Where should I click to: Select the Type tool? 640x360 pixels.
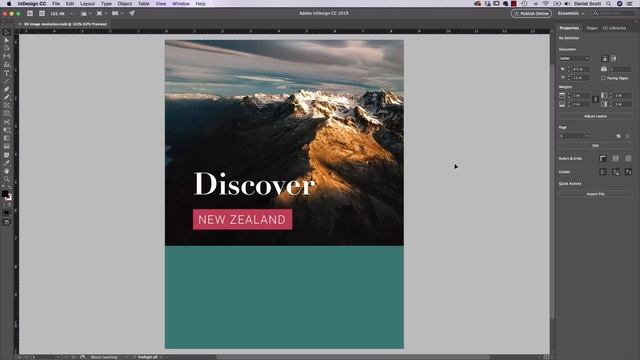tap(7, 73)
